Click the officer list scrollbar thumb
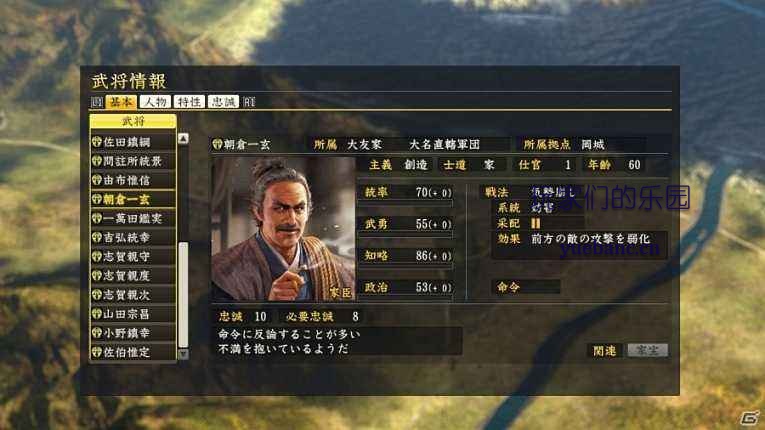This screenshot has height=430, width=765. point(183,294)
